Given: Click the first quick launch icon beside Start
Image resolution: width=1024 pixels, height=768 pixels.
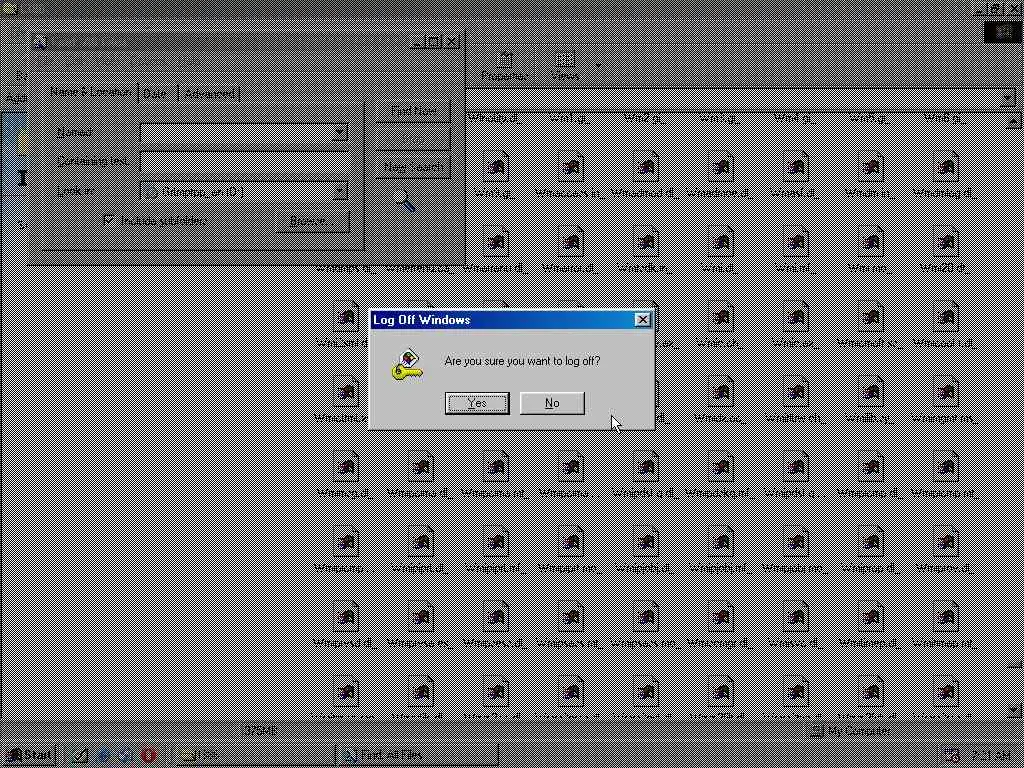Looking at the screenshot, I should click(x=80, y=756).
